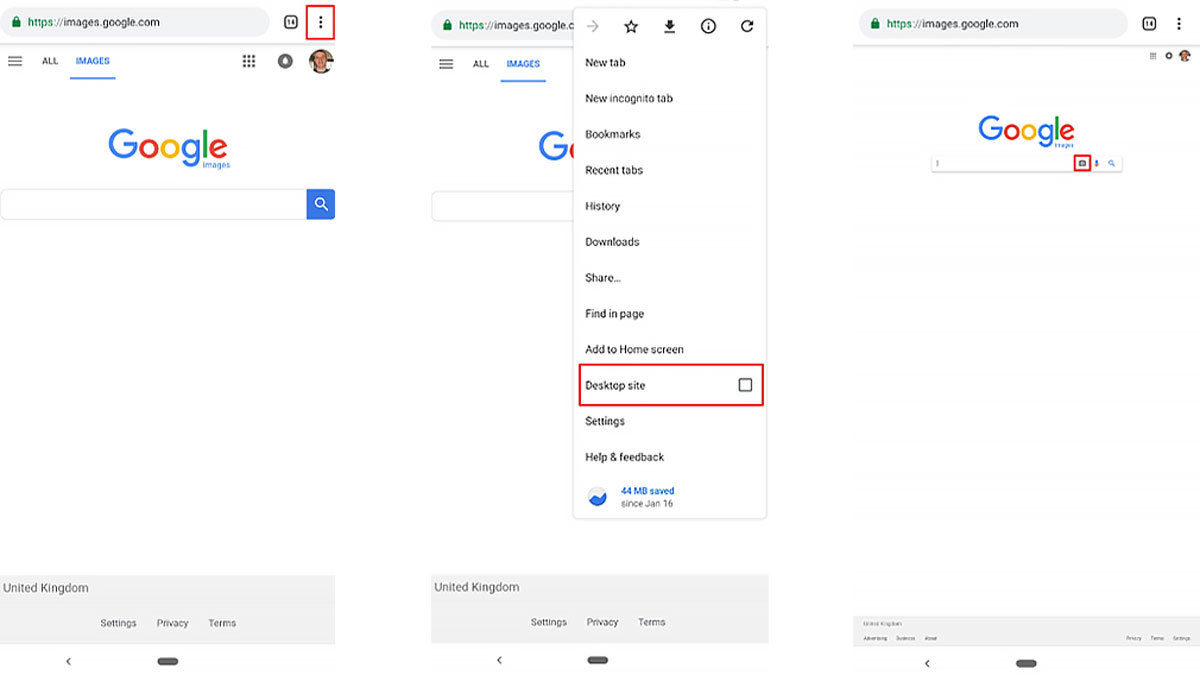Focus the image search box in first screenshot

(154, 204)
